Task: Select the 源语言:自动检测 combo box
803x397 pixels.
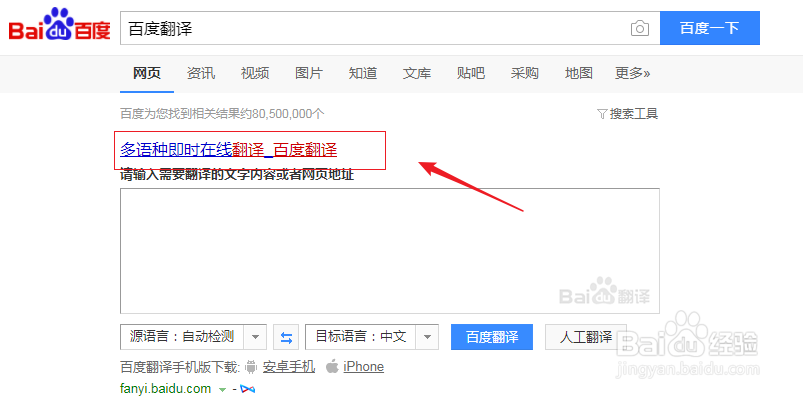Action: coord(193,337)
